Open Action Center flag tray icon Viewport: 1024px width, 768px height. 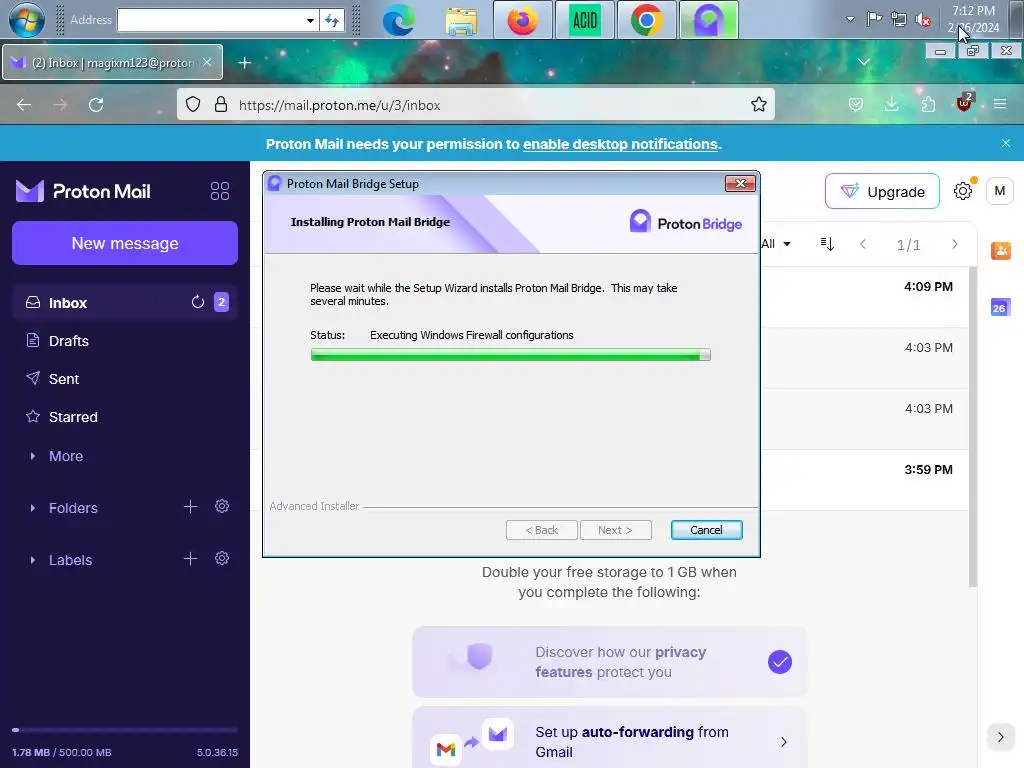pyautogui.click(x=874, y=18)
